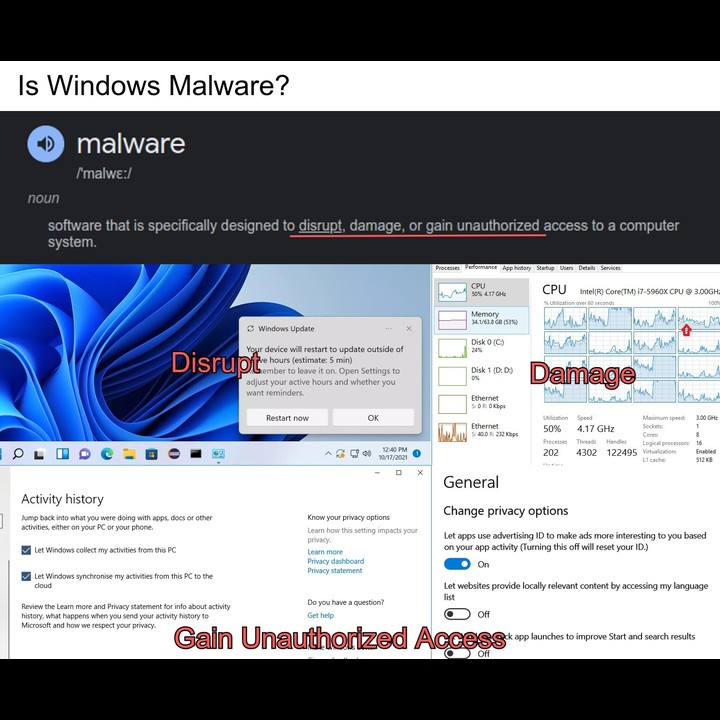This screenshot has width=720, height=720.
Task: Open the black terminal icon on taskbar
Action: pyautogui.click(x=196, y=454)
